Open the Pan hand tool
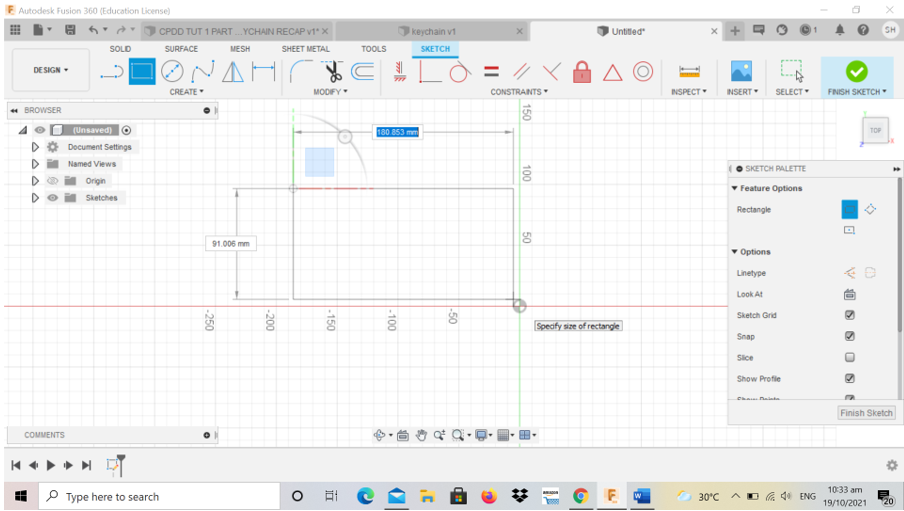 click(421, 435)
